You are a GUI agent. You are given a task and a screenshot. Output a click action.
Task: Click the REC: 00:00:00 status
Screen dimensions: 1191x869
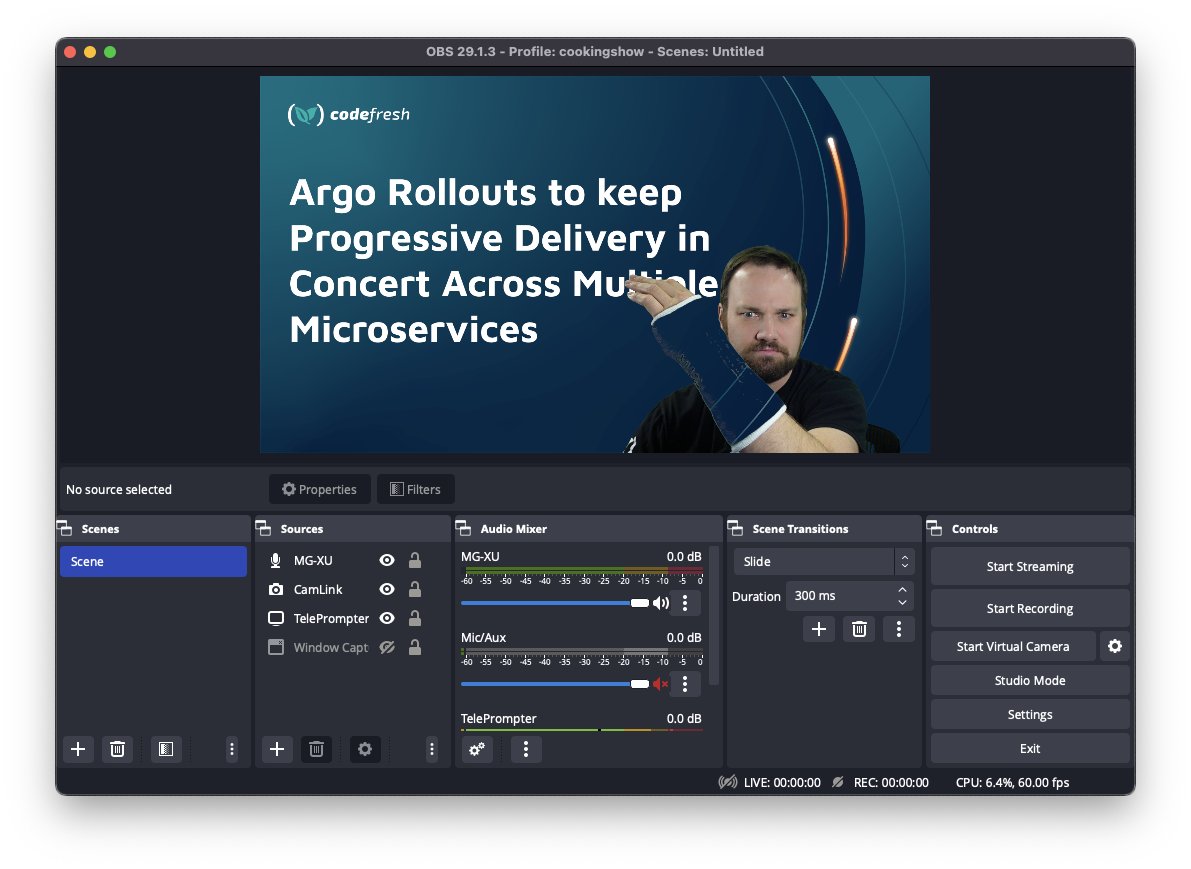pyautogui.click(x=891, y=782)
